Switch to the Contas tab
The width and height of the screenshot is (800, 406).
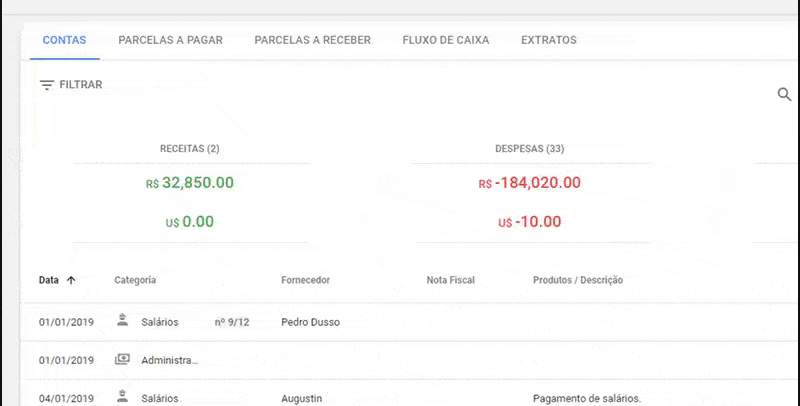coord(64,40)
